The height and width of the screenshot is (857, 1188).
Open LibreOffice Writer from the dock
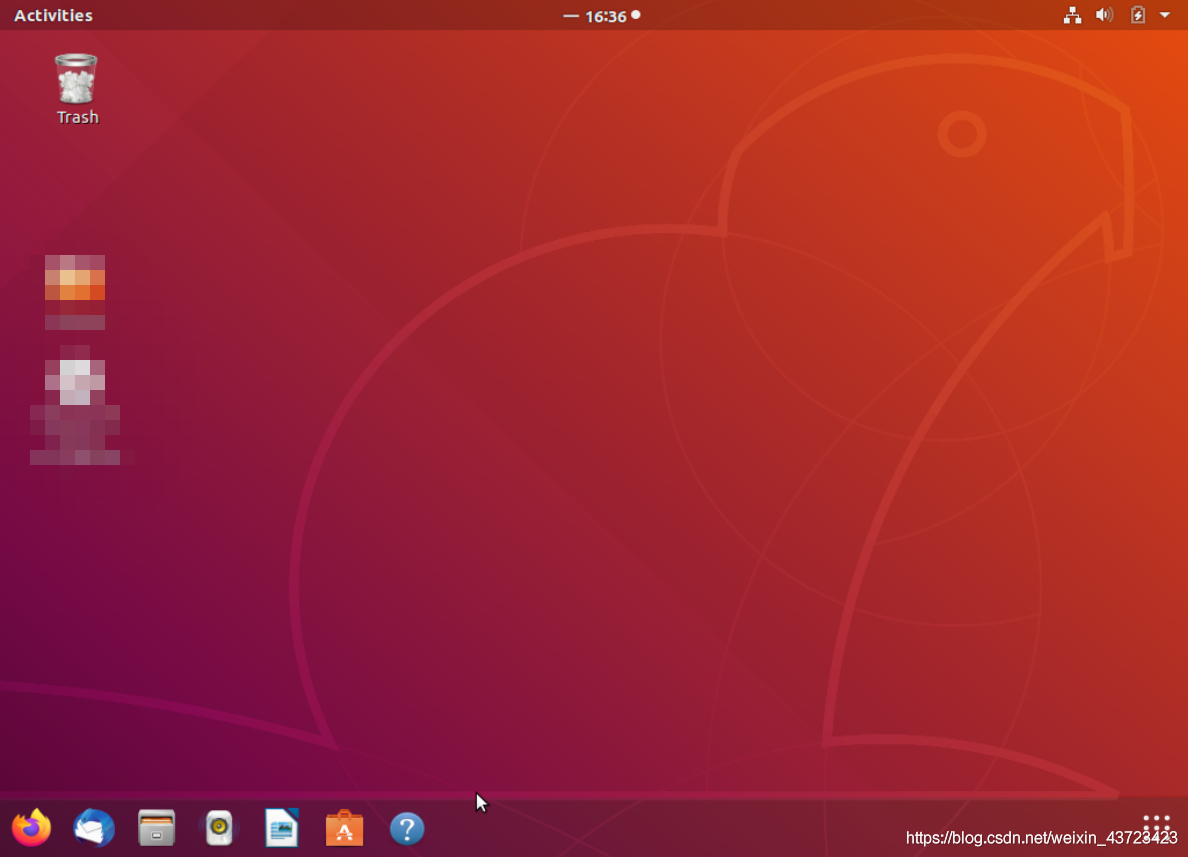(x=282, y=827)
